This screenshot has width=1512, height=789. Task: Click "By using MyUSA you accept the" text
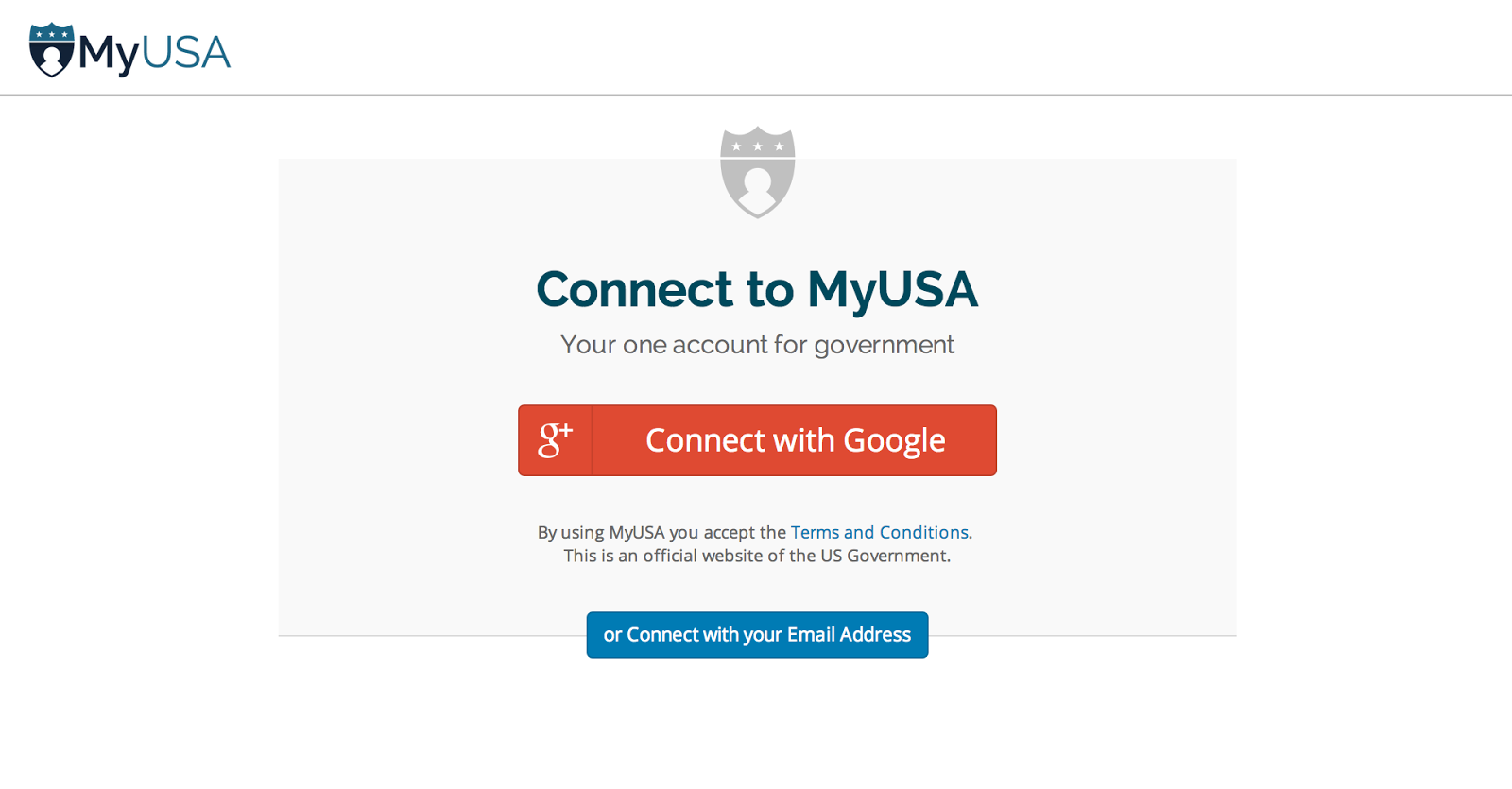pyautogui.click(x=661, y=532)
